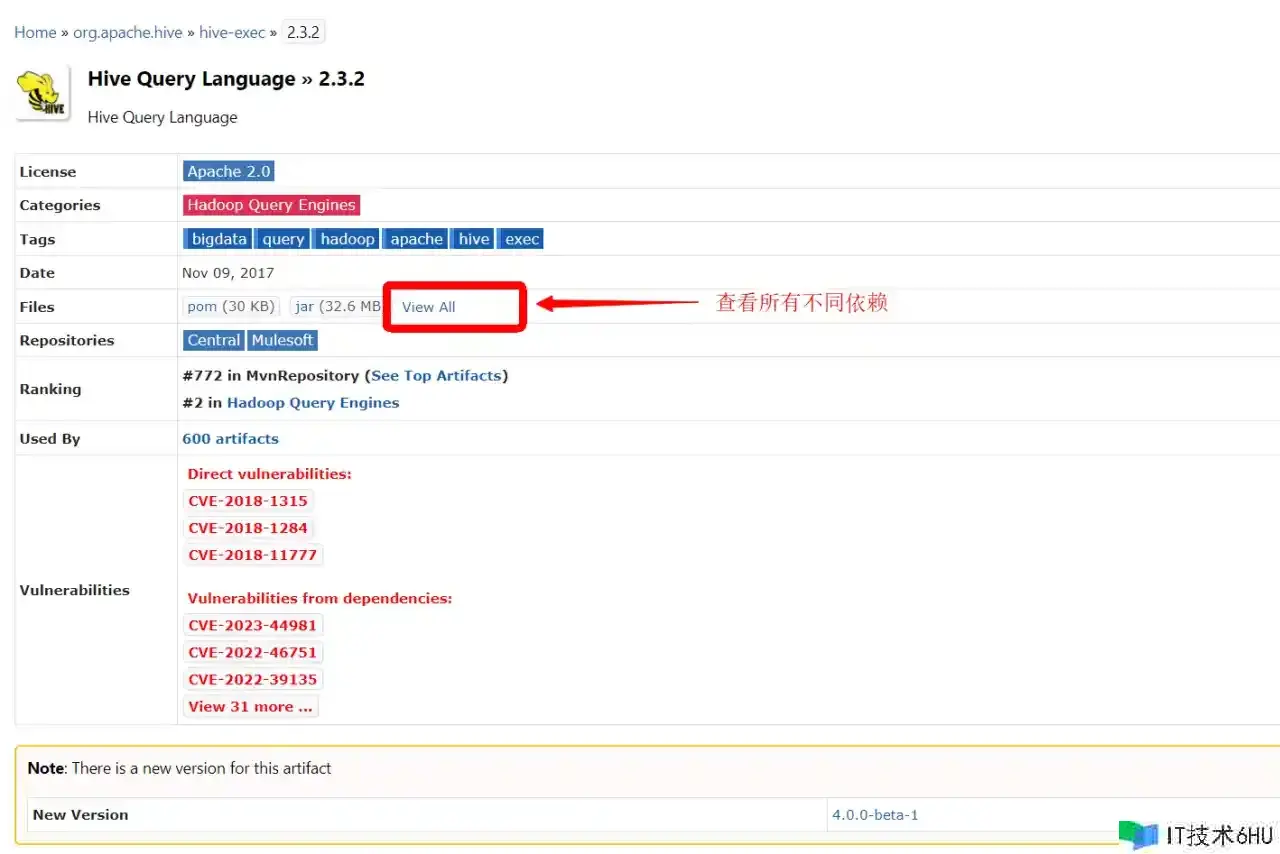Viewport: 1280px width, 854px height.
Task: Click the New Version row label
Action: (x=80, y=814)
